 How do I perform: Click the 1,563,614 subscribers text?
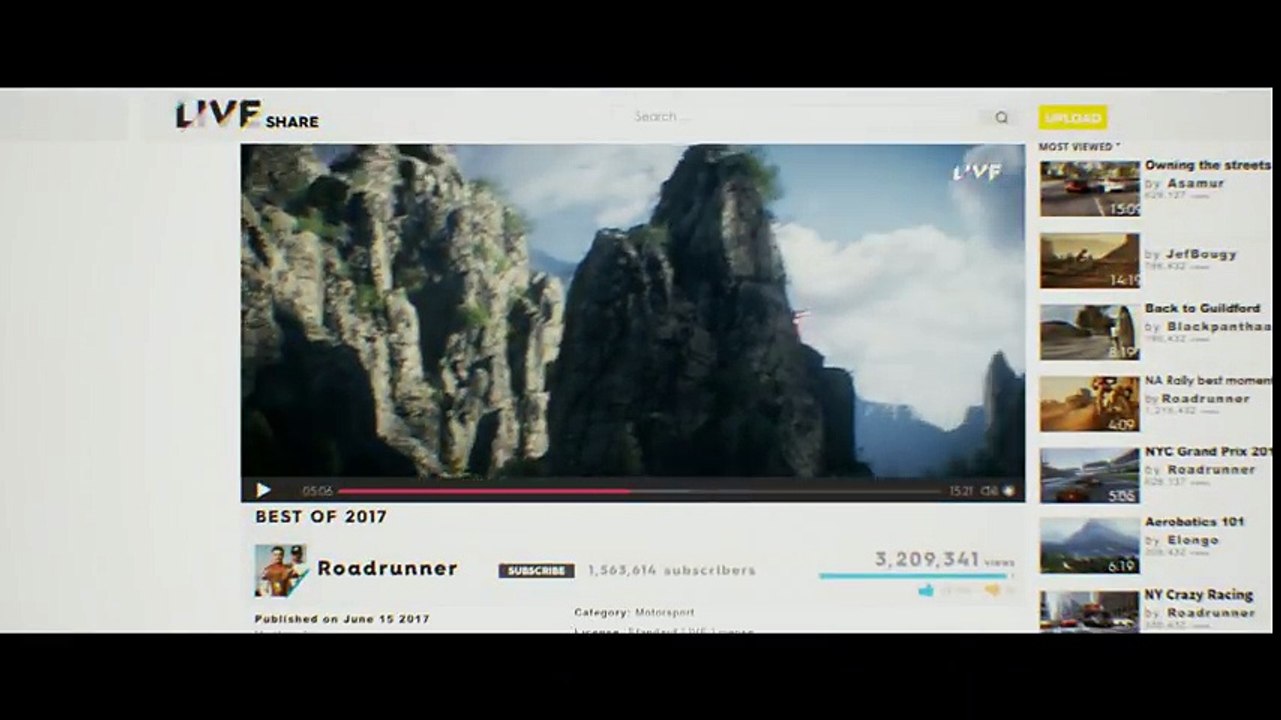(672, 571)
